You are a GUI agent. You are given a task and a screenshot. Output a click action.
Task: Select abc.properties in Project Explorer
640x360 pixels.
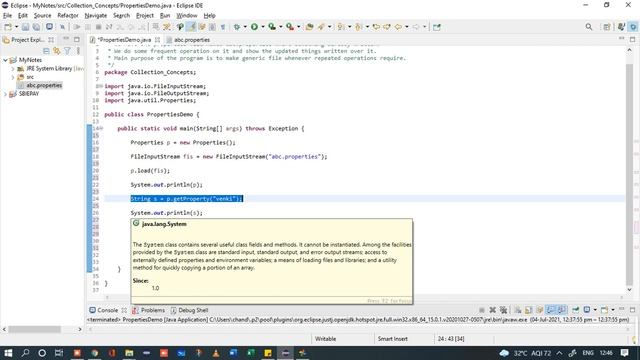(x=40, y=85)
